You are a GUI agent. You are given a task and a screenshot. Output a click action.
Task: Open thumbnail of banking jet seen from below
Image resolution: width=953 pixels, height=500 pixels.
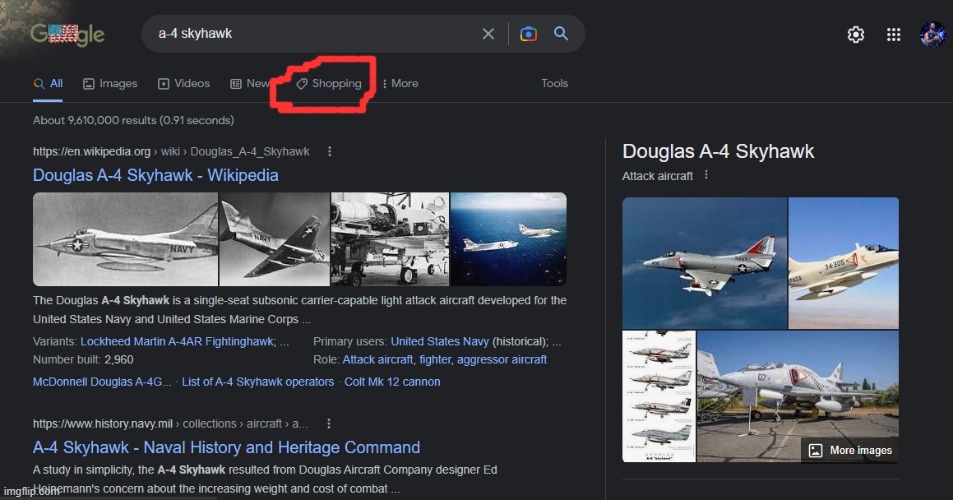(274, 239)
